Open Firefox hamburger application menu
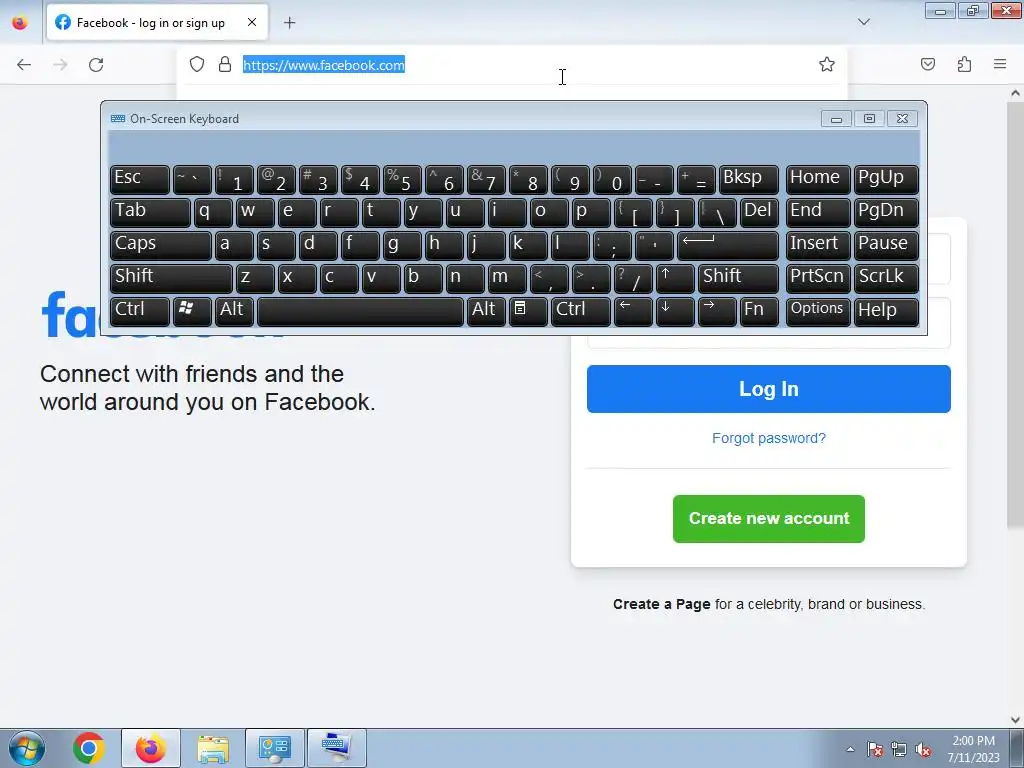The height and width of the screenshot is (768, 1024). click(1000, 64)
